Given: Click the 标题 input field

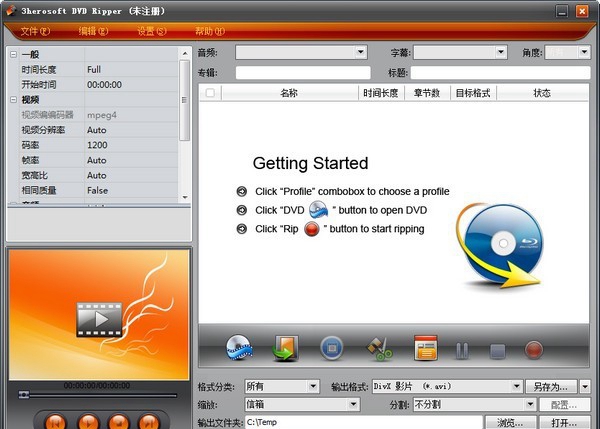Looking at the screenshot, I should tap(500, 73).
